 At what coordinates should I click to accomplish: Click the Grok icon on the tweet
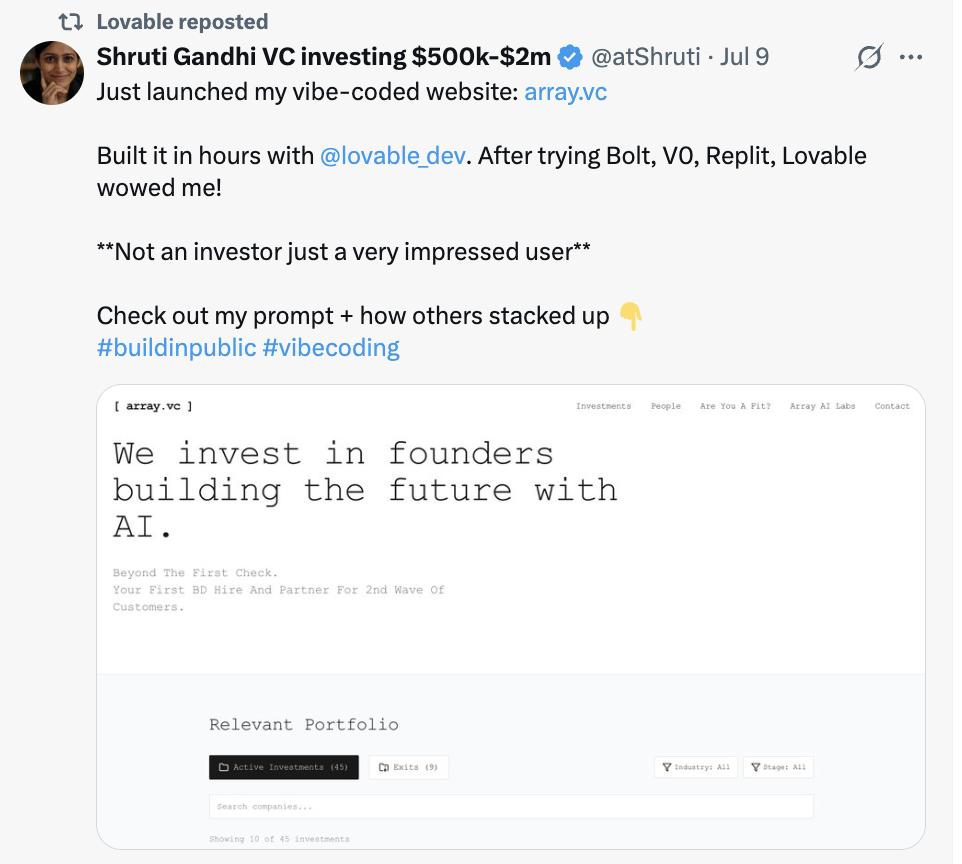869,58
